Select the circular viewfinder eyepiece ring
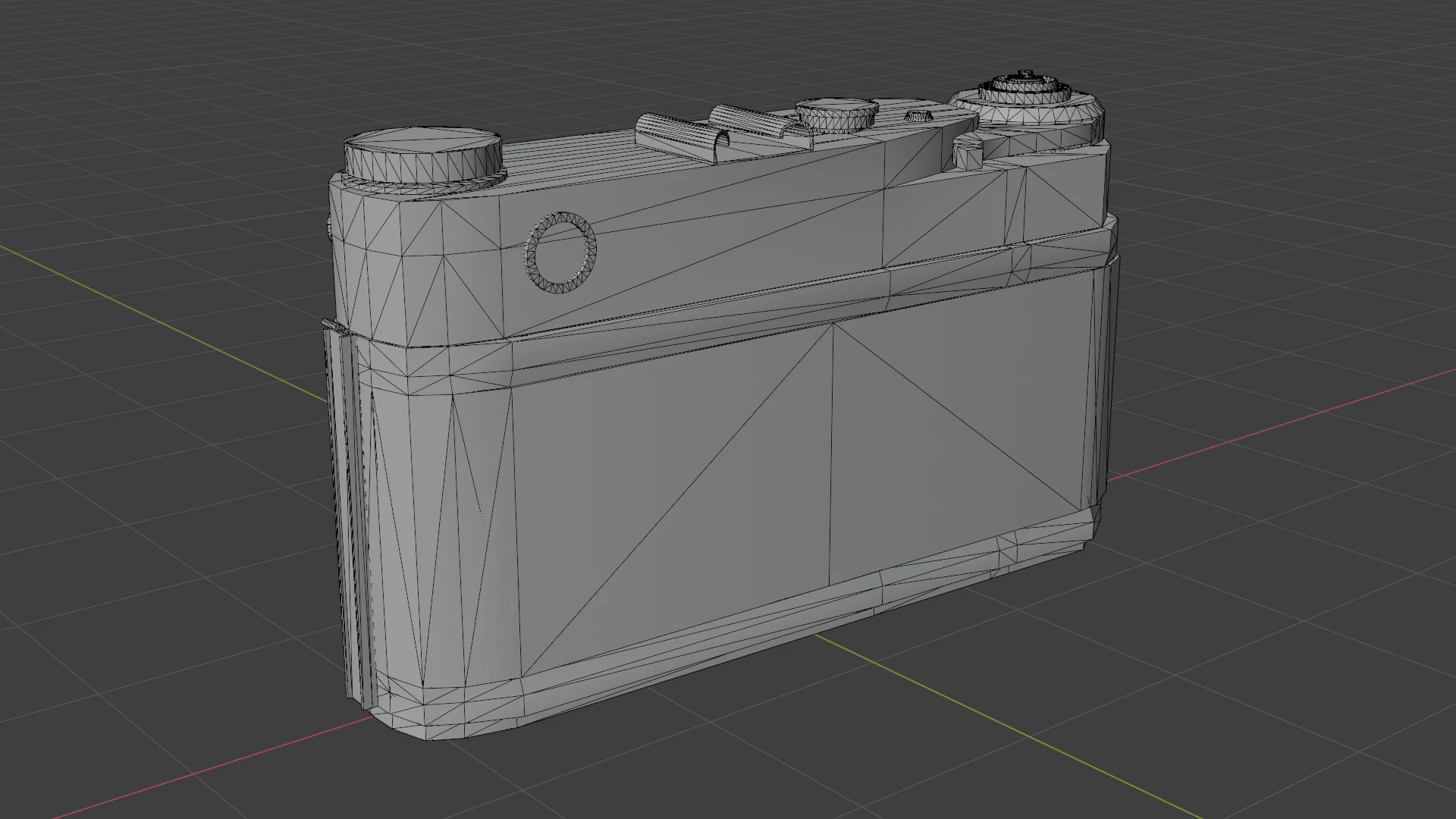This screenshot has width=1456, height=819. (x=560, y=251)
